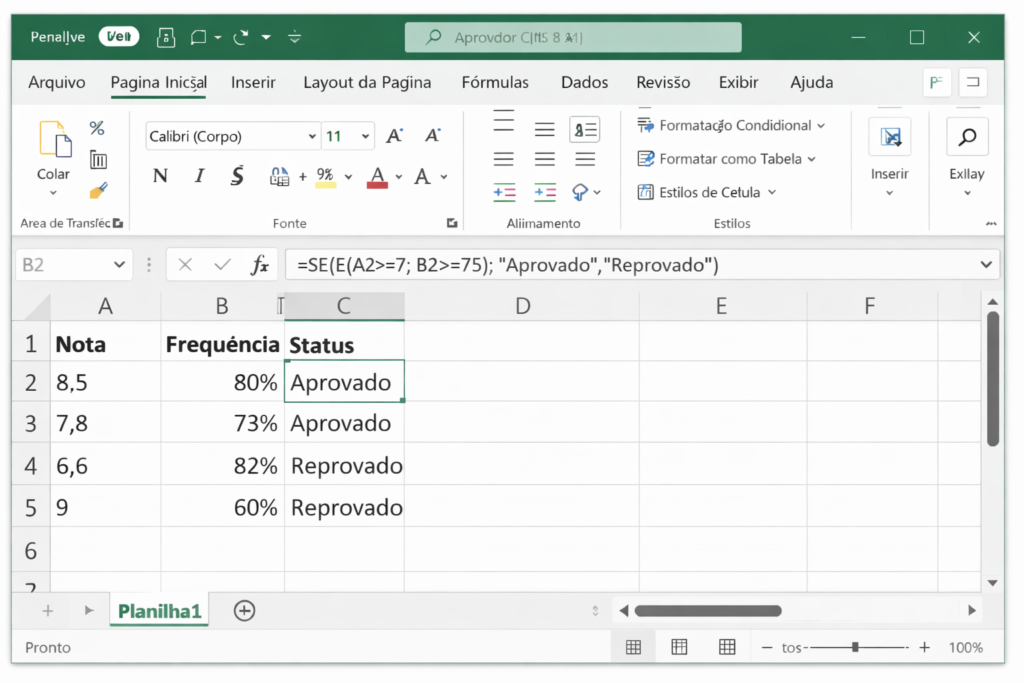Click the zoom slider handle

[x=855, y=647]
